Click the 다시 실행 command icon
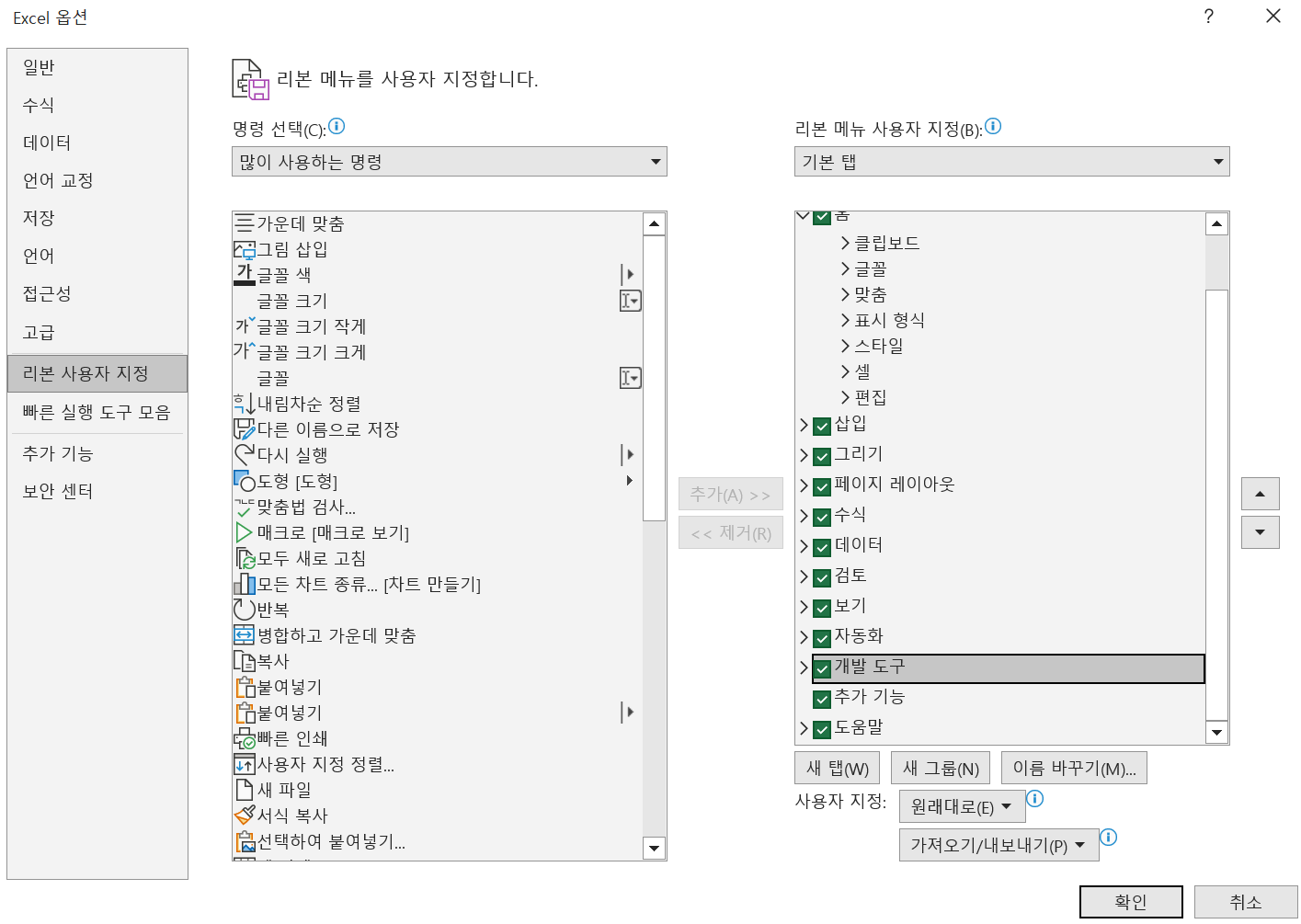The height and width of the screenshot is (924, 1301). point(245,455)
